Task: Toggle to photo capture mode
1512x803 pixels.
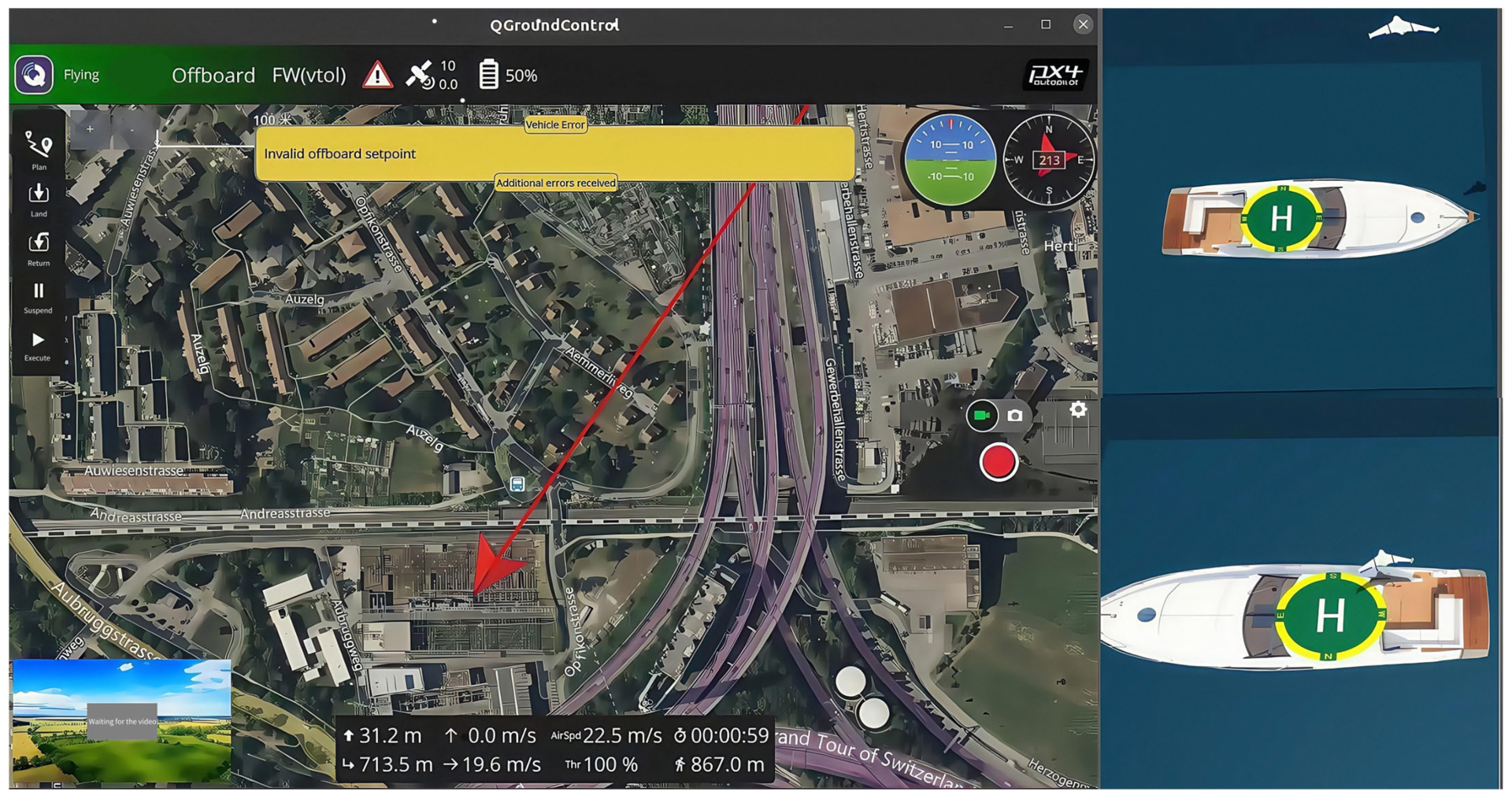Action: point(1015,416)
